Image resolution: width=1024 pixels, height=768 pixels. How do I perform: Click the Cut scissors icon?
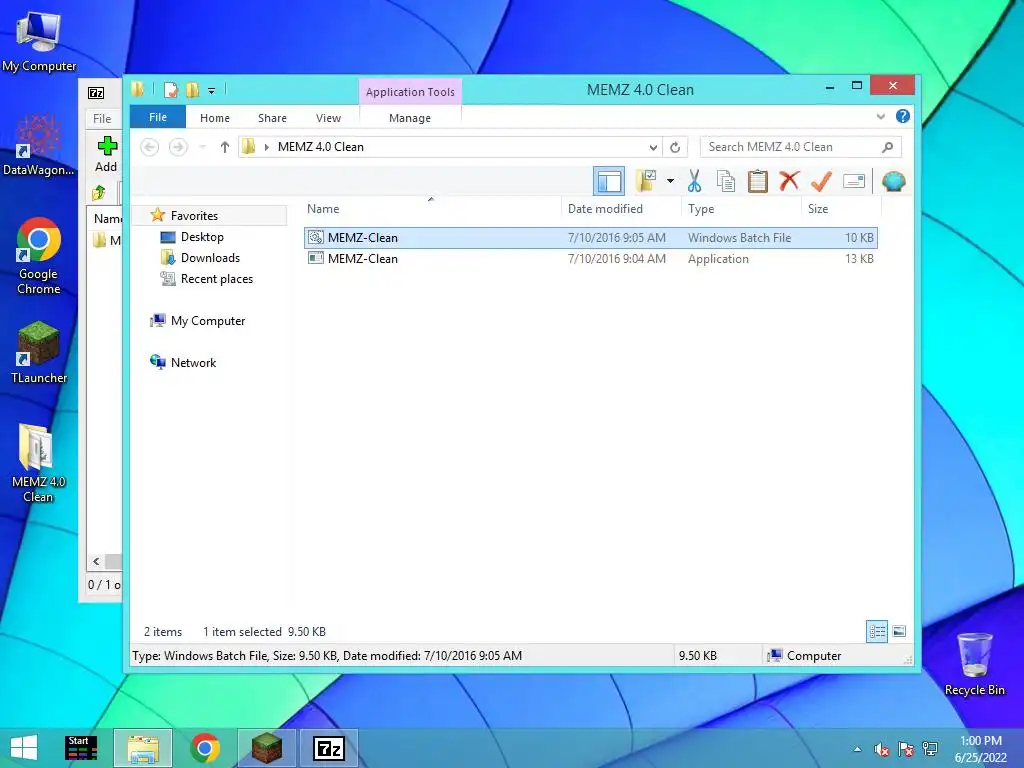coord(694,181)
